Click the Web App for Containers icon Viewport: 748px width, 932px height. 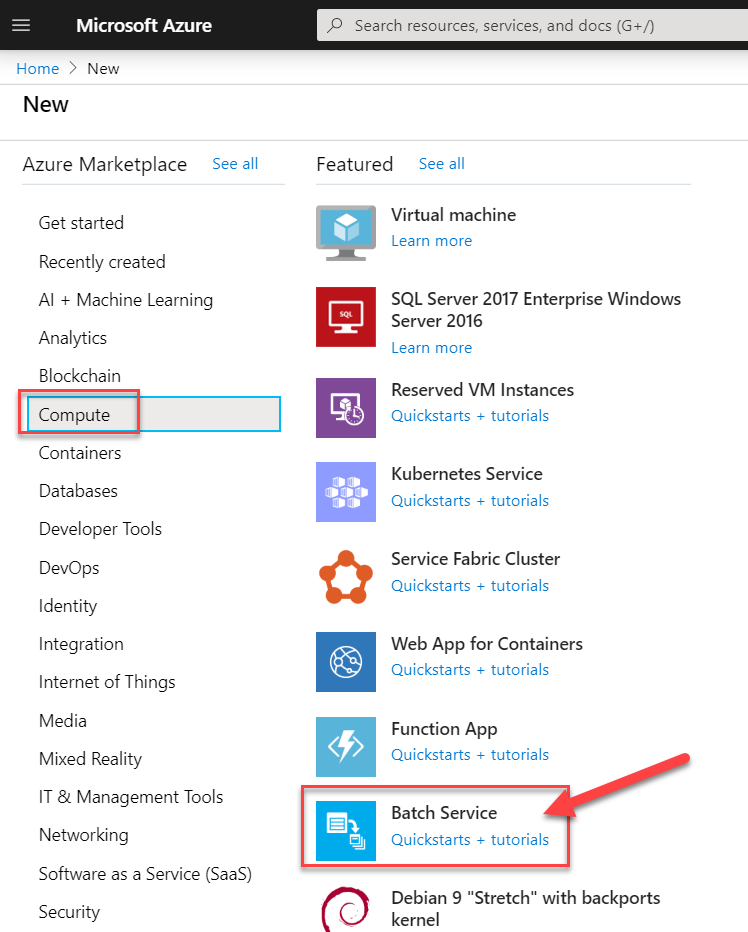346,662
